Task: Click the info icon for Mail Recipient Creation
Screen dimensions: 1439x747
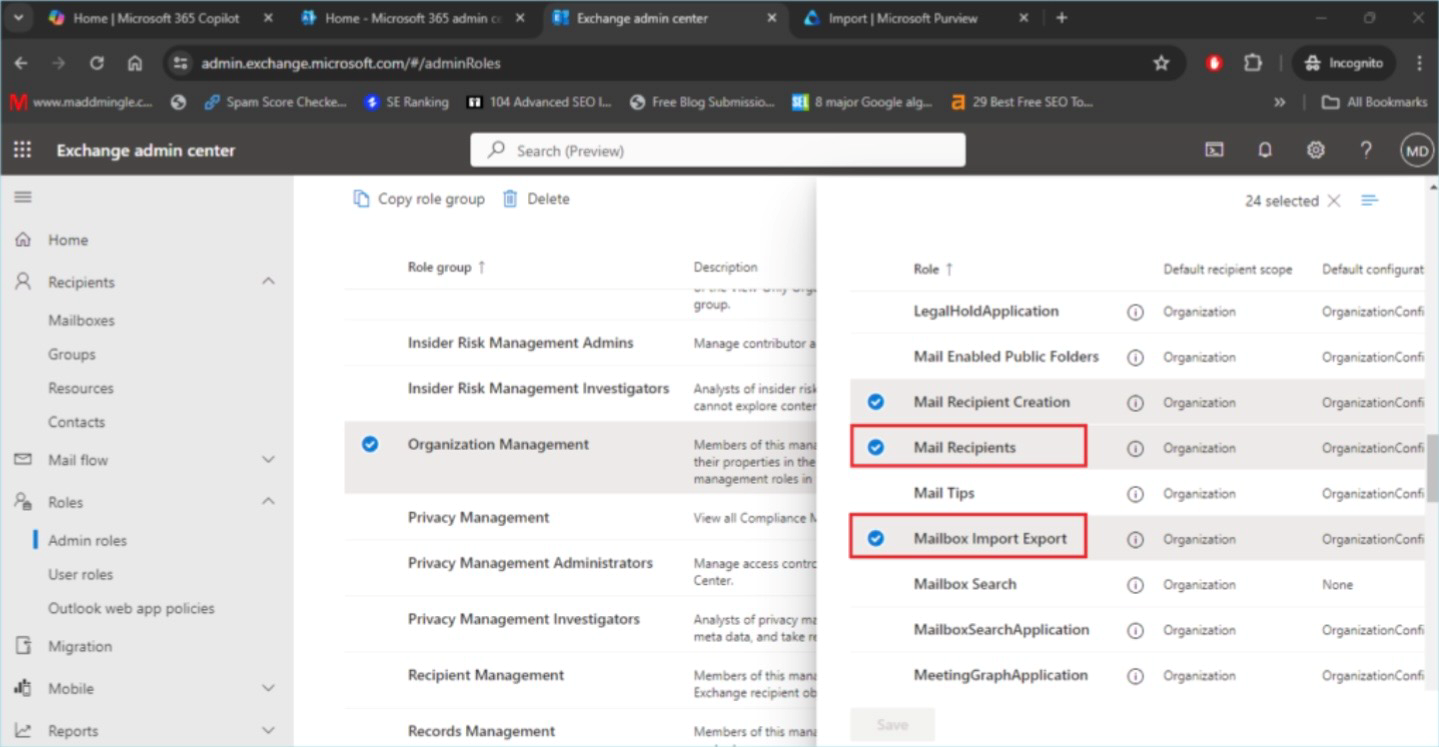Action: (x=1135, y=403)
